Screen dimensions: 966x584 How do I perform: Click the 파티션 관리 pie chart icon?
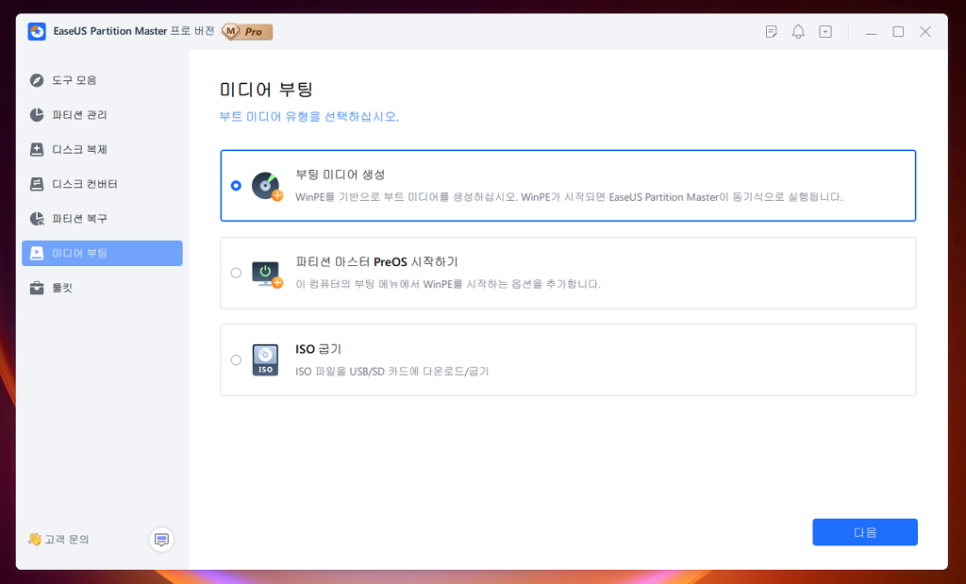pyautogui.click(x=37, y=115)
